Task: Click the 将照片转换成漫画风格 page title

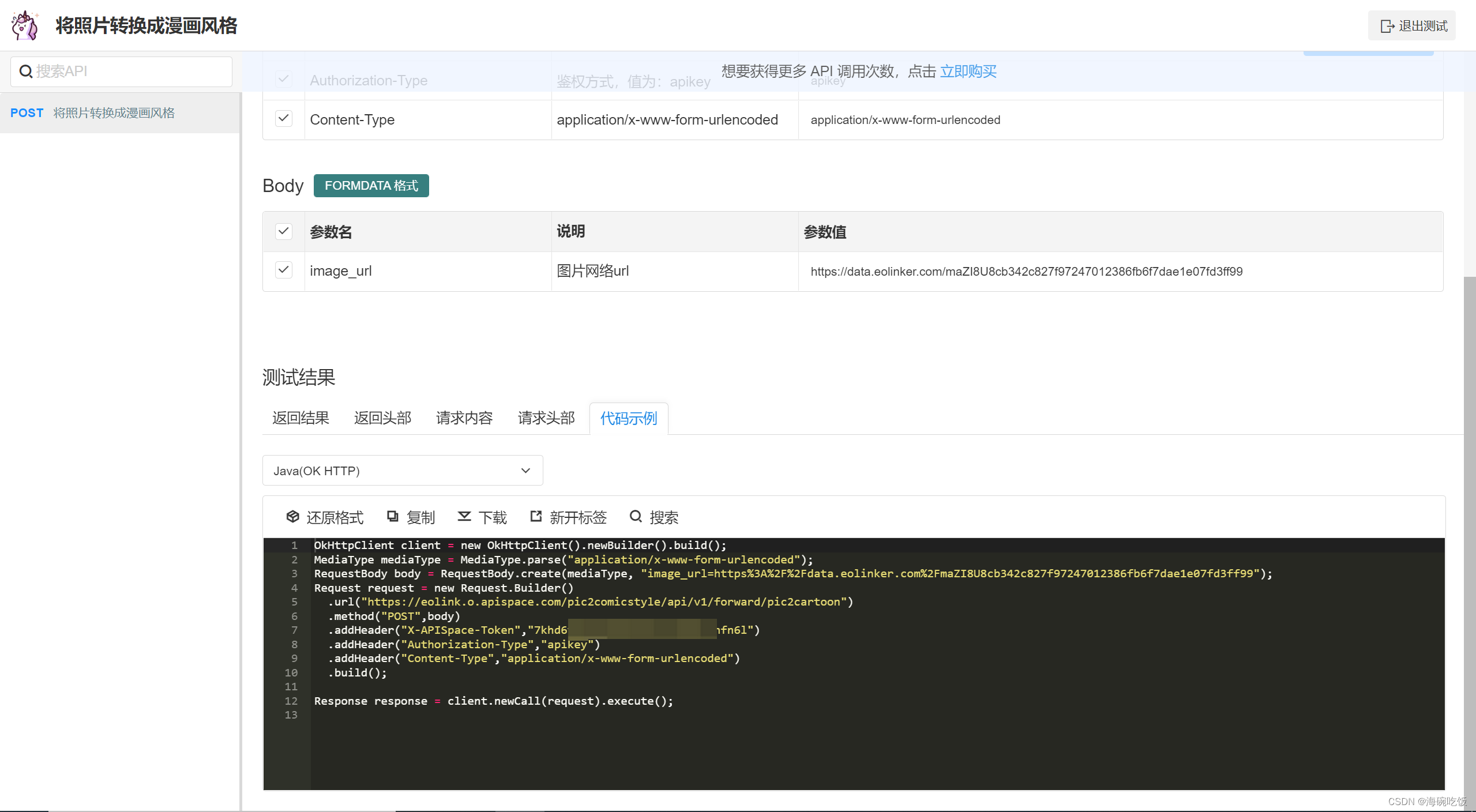Action: point(147,25)
